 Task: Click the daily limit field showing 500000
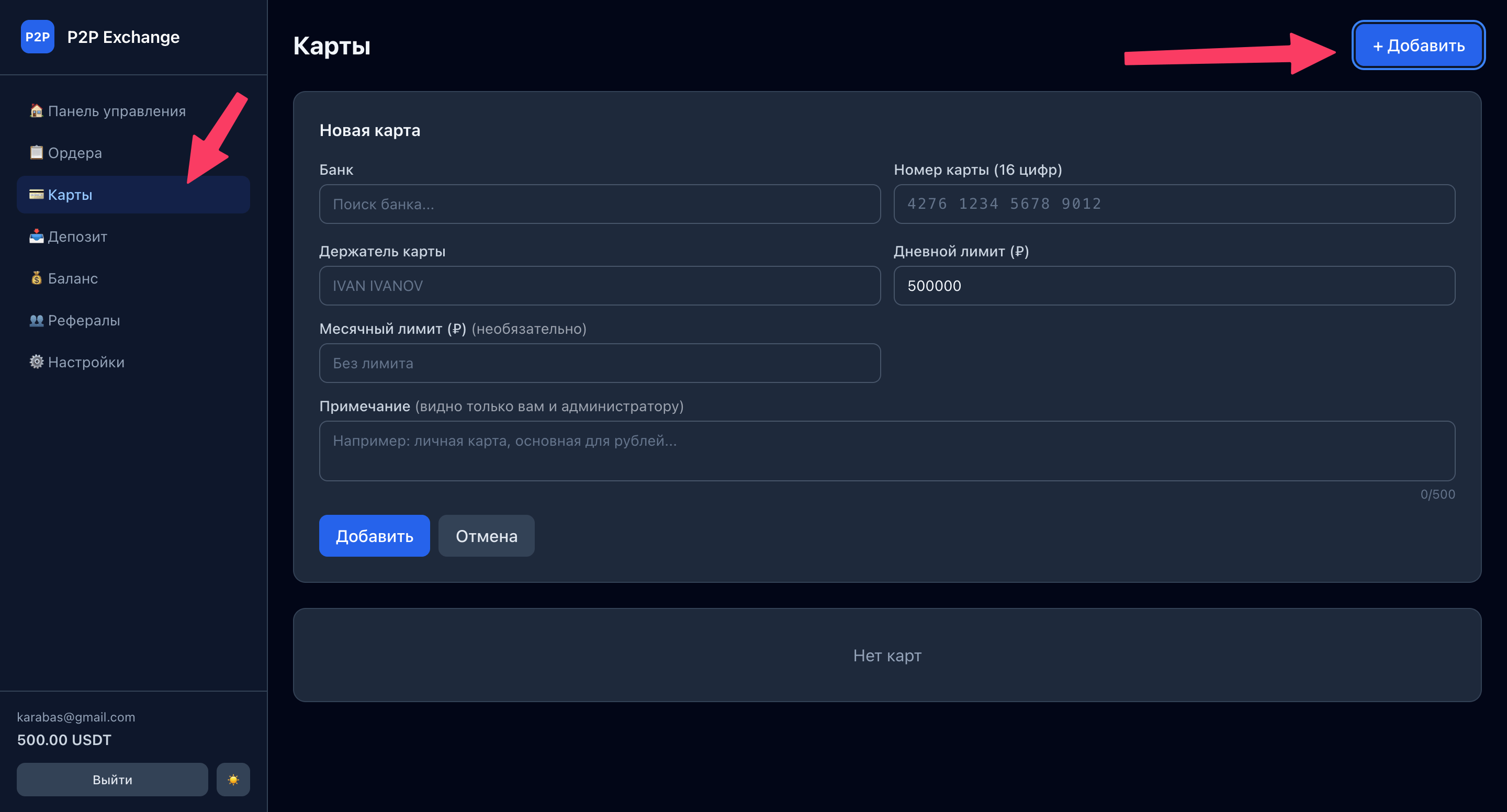(1174, 286)
